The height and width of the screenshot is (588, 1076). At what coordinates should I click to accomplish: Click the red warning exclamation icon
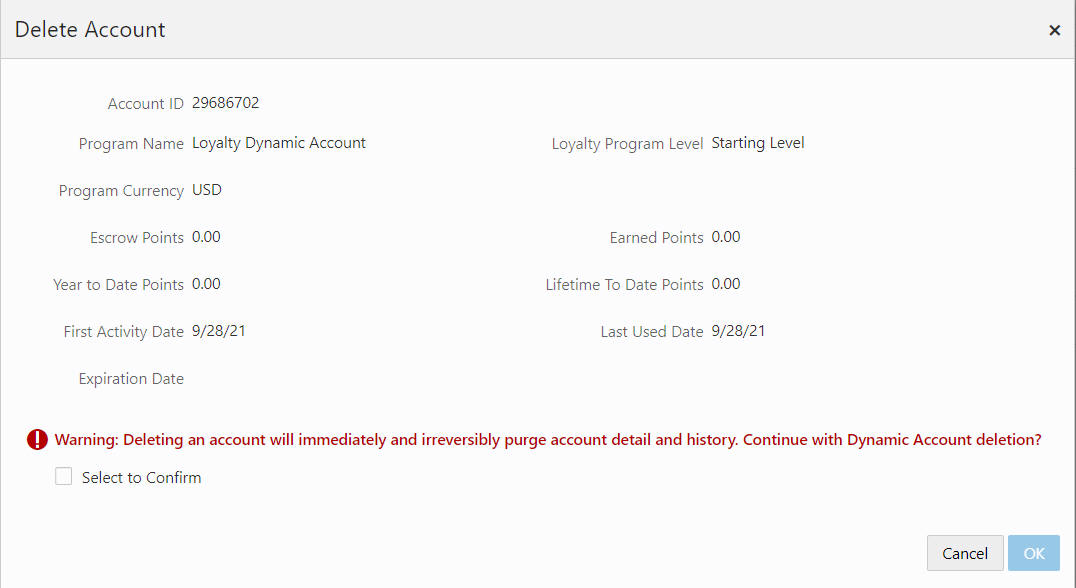(37, 440)
